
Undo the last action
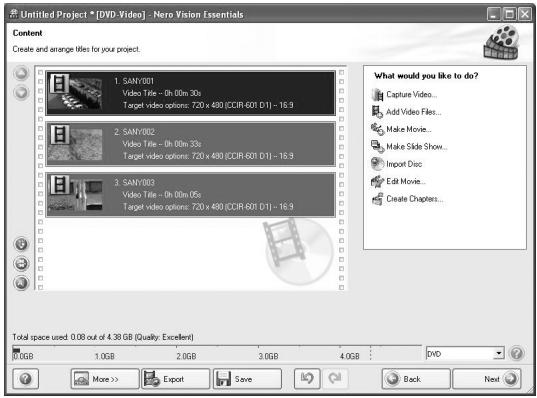click(307, 379)
